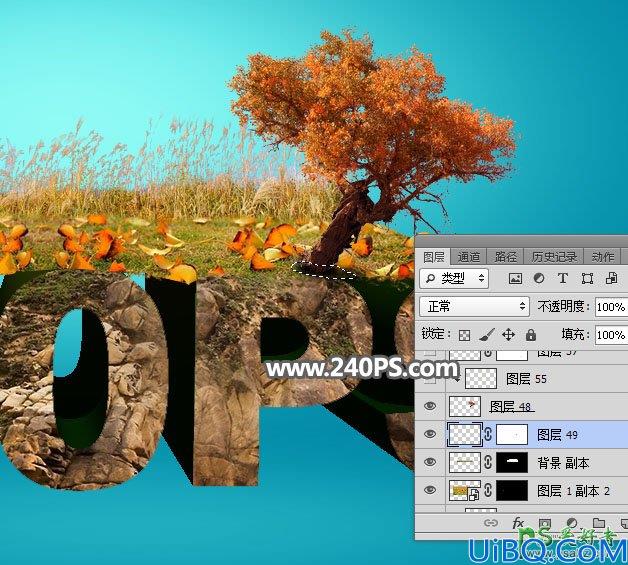
Task: Enable lock image pixels brush icon
Action: 486,334
